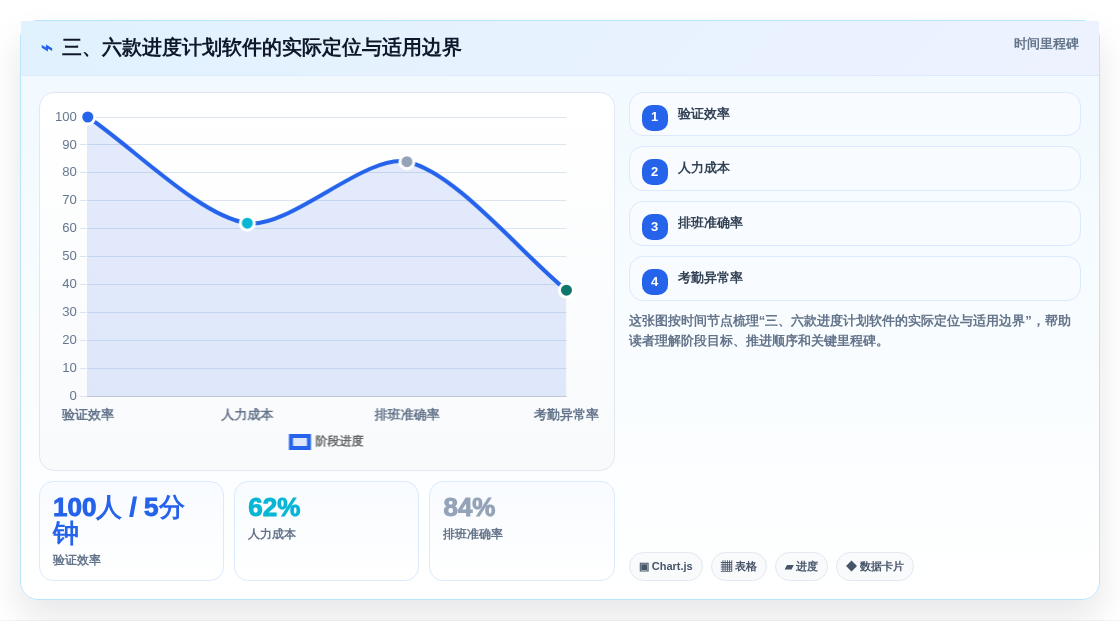Open the 排班准确率 list item
The height and width of the screenshot is (621, 1120).
[x=854, y=224]
